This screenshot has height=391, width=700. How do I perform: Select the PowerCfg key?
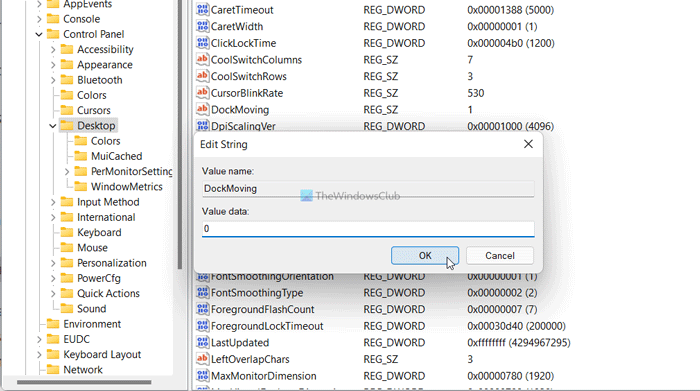99,278
